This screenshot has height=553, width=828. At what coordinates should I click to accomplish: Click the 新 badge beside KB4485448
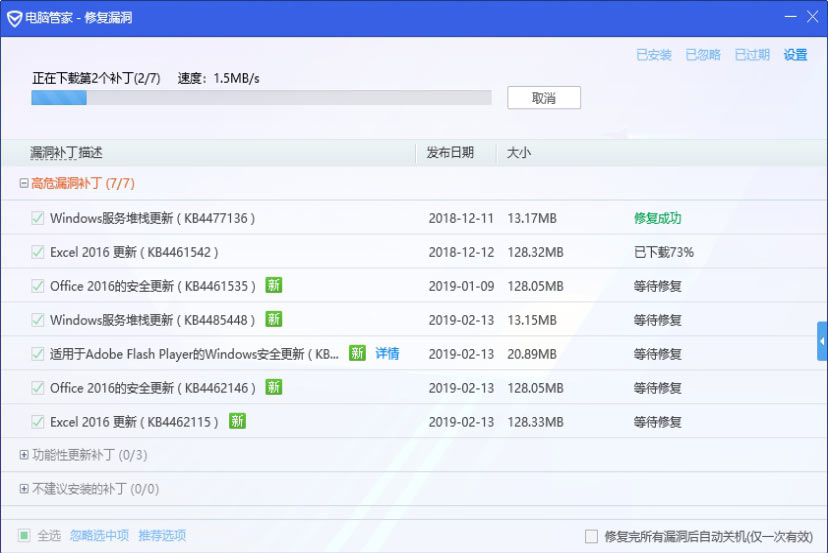[273, 320]
